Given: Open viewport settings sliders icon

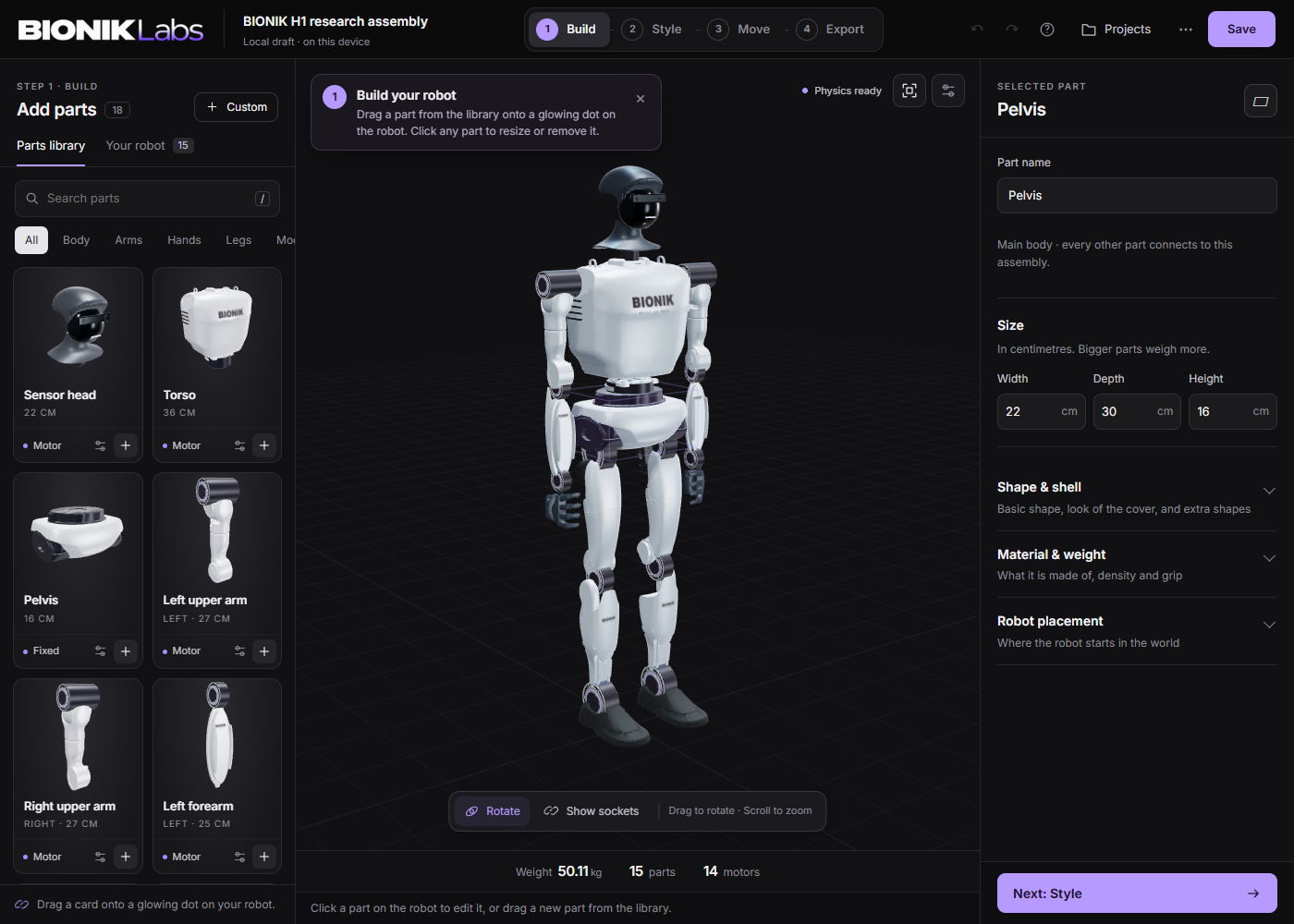Looking at the screenshot, I should tap(948, 91).
